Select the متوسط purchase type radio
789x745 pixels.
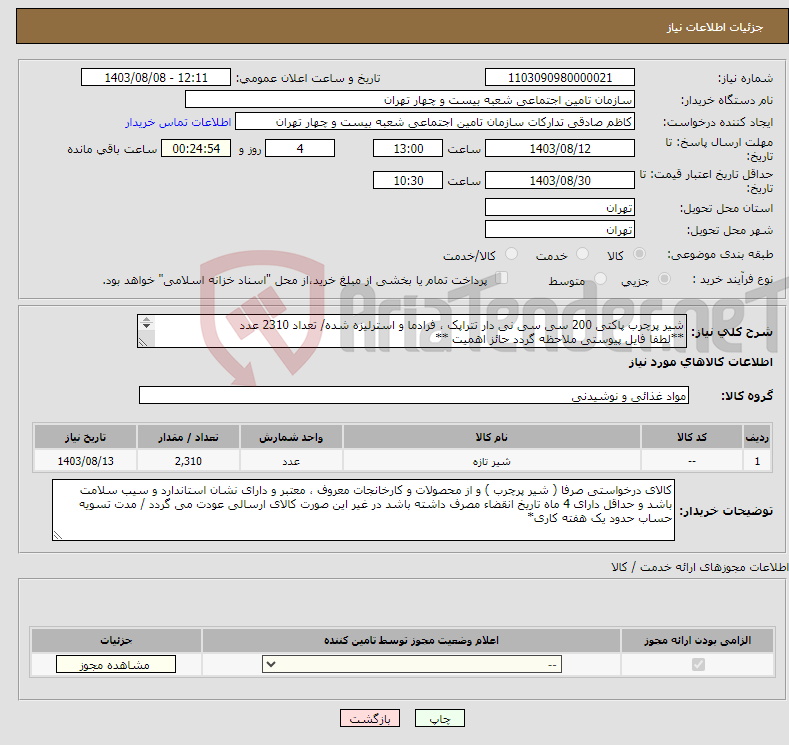600,278
